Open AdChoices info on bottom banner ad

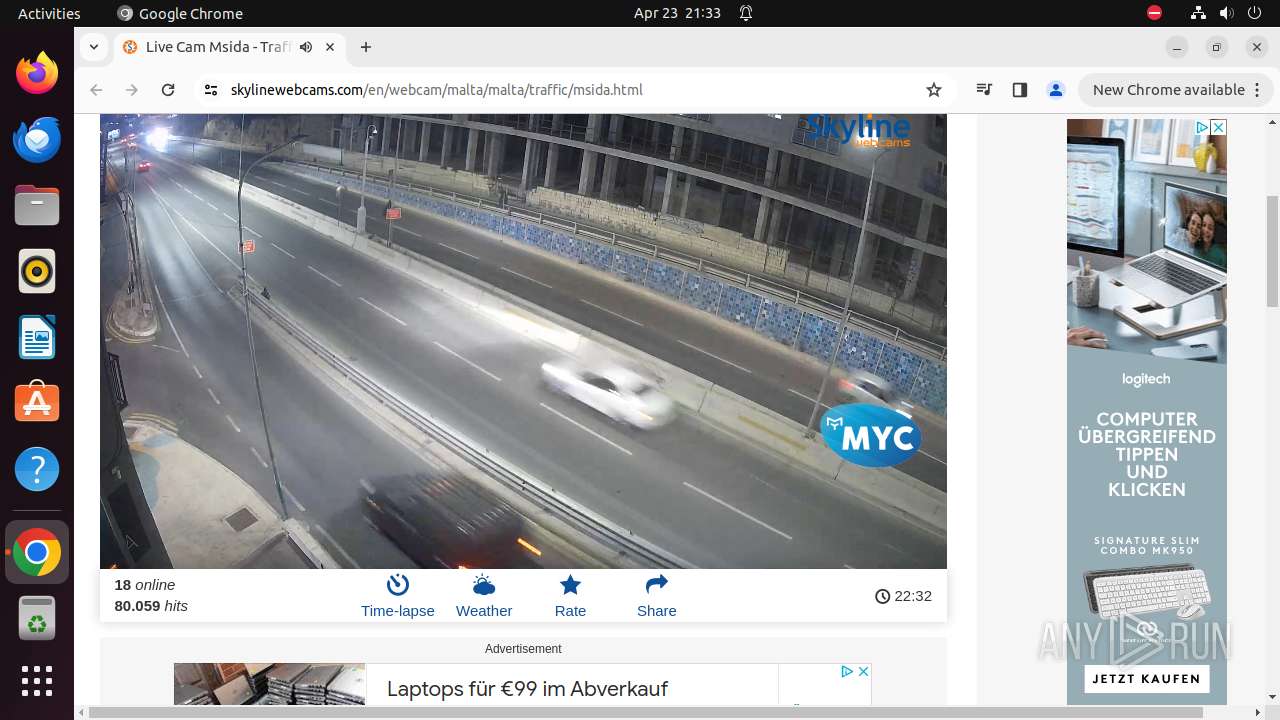[847, 671]
